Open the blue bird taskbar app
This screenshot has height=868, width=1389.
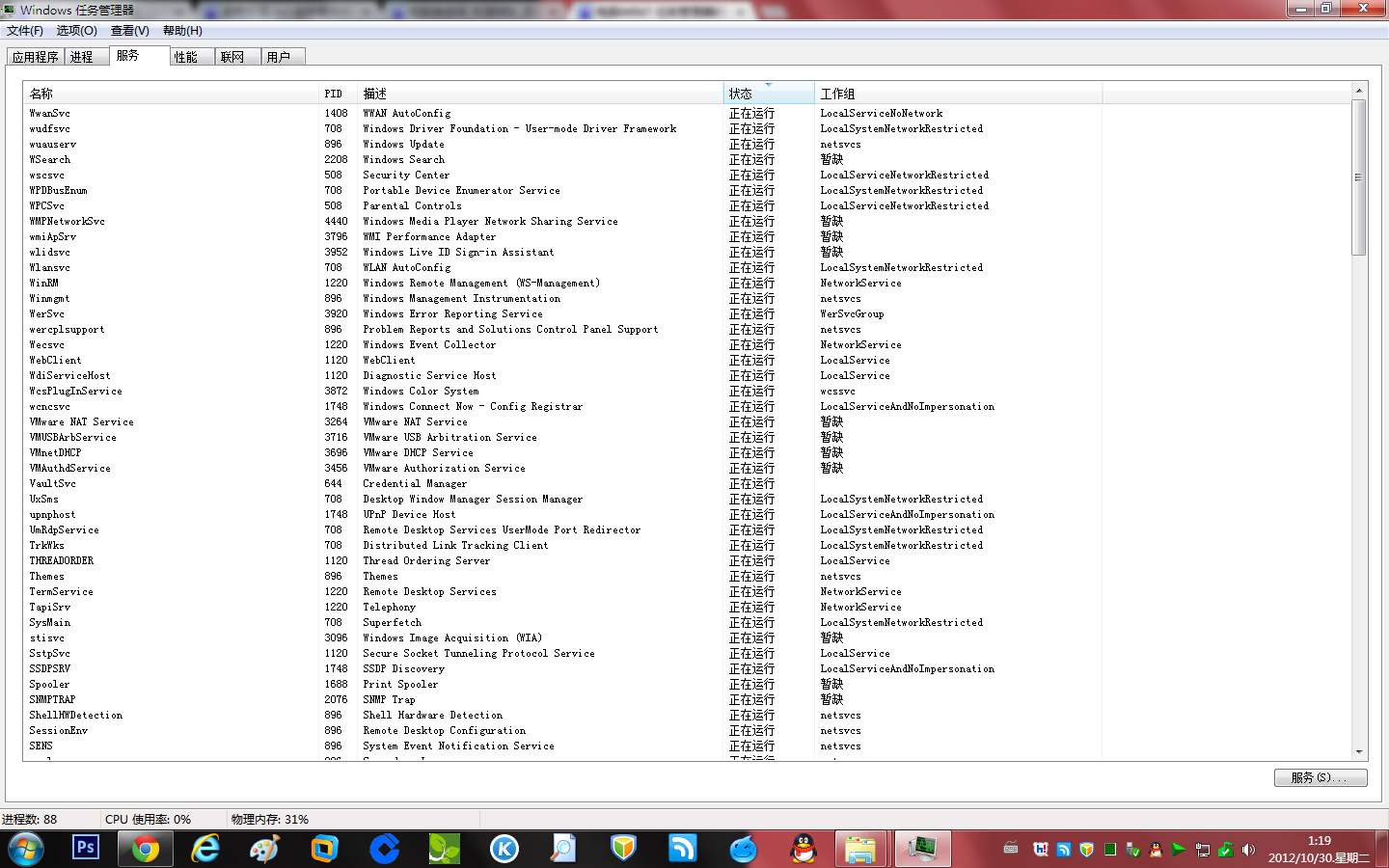[x=743, y=849]
